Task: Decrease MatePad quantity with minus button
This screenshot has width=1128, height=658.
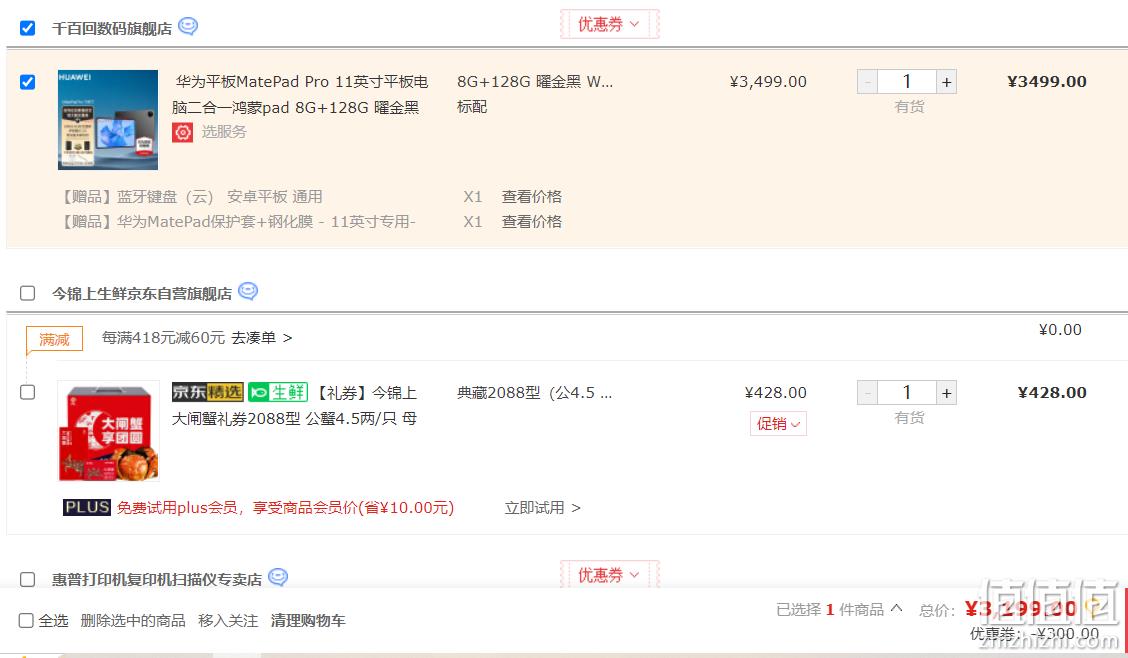Action: [868, 82]
